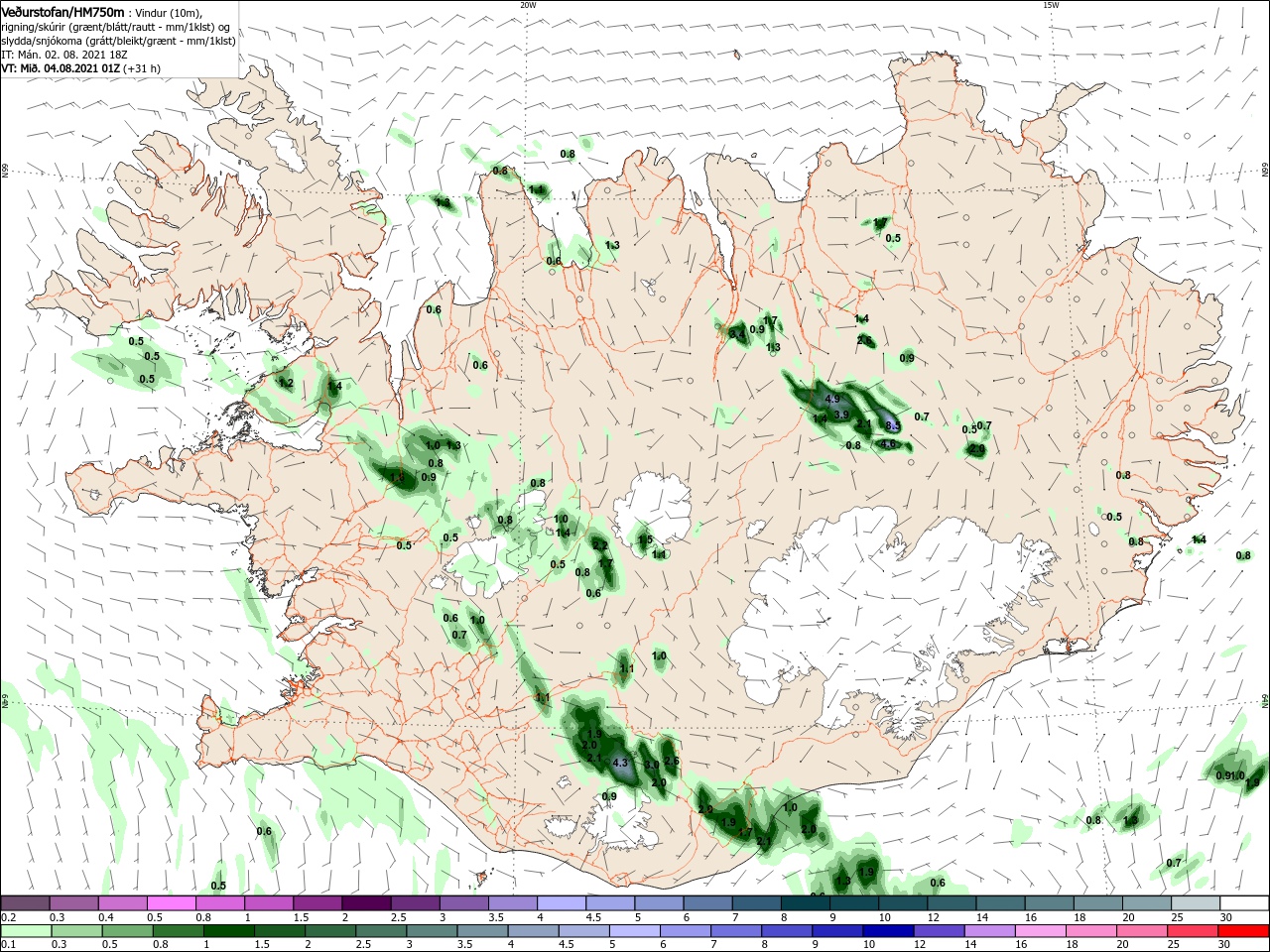The width and height of the screenshot is (1270, 952).
Task: Click the 3.9 precipitation value on the map
Action: point(841,414)
